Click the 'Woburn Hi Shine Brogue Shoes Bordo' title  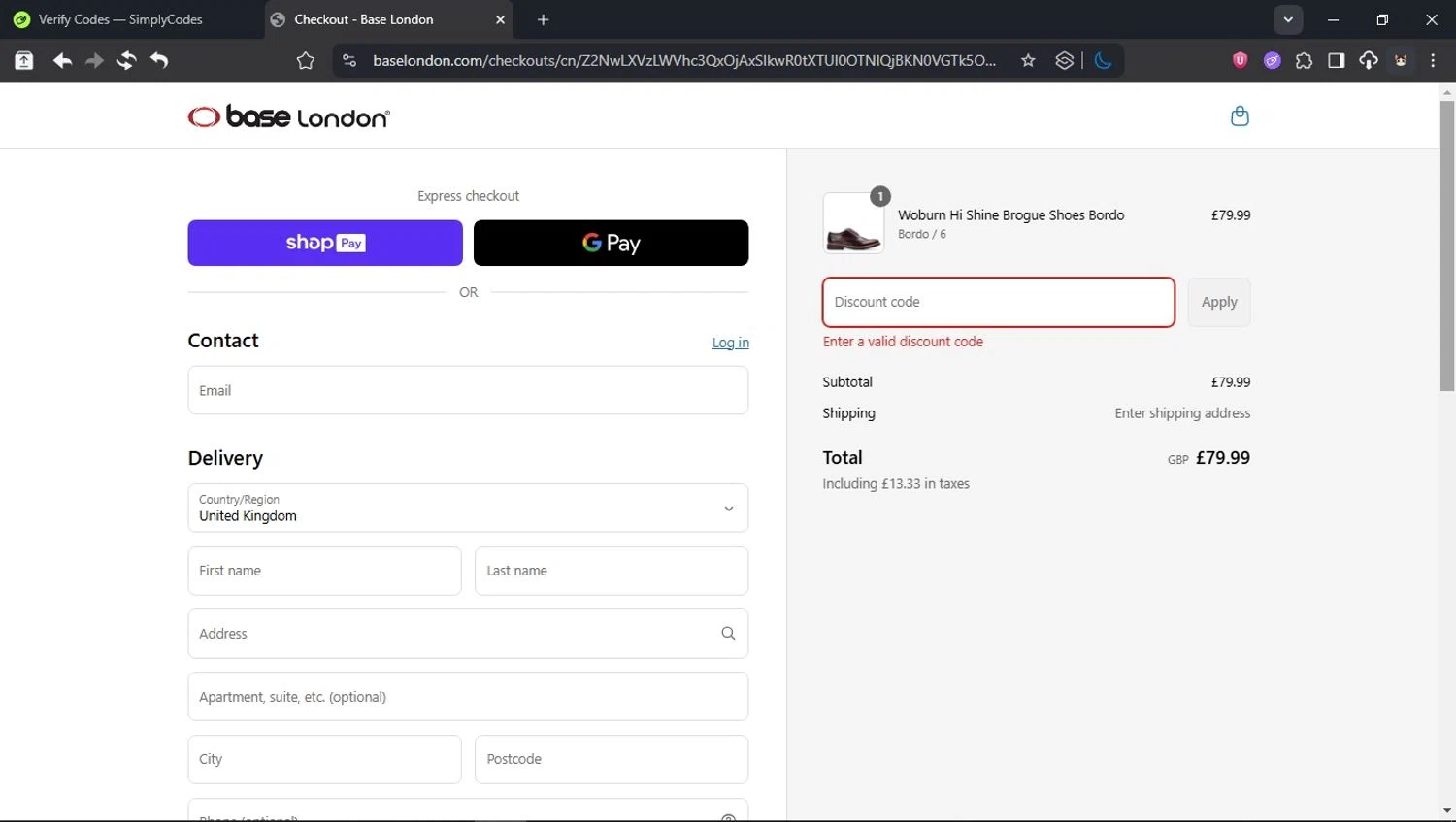(x=1010, y=215)
